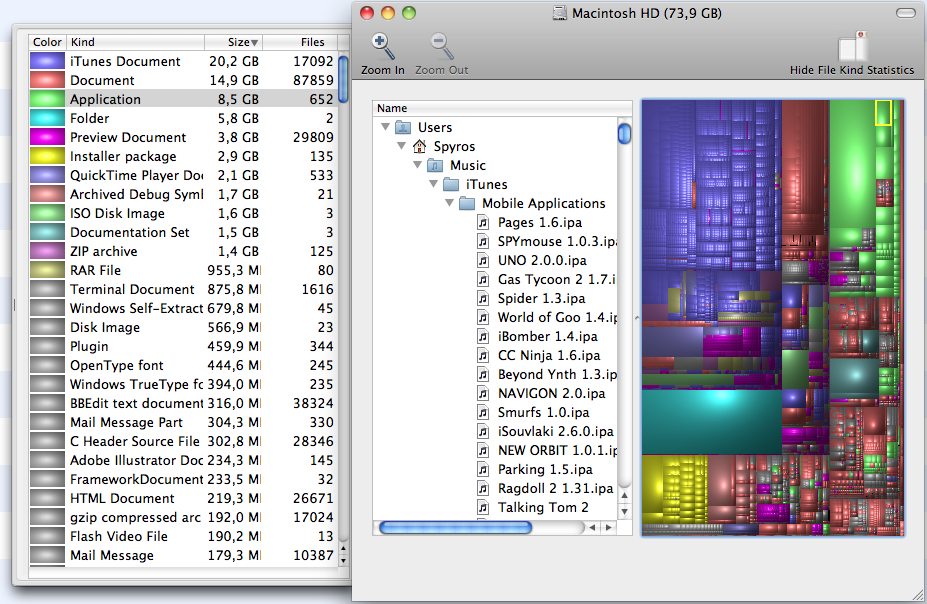Viewport: 927px width, 604px height.
Task: Click the iBomber 1.4.ipa file icon
Action: click(483, 336)
